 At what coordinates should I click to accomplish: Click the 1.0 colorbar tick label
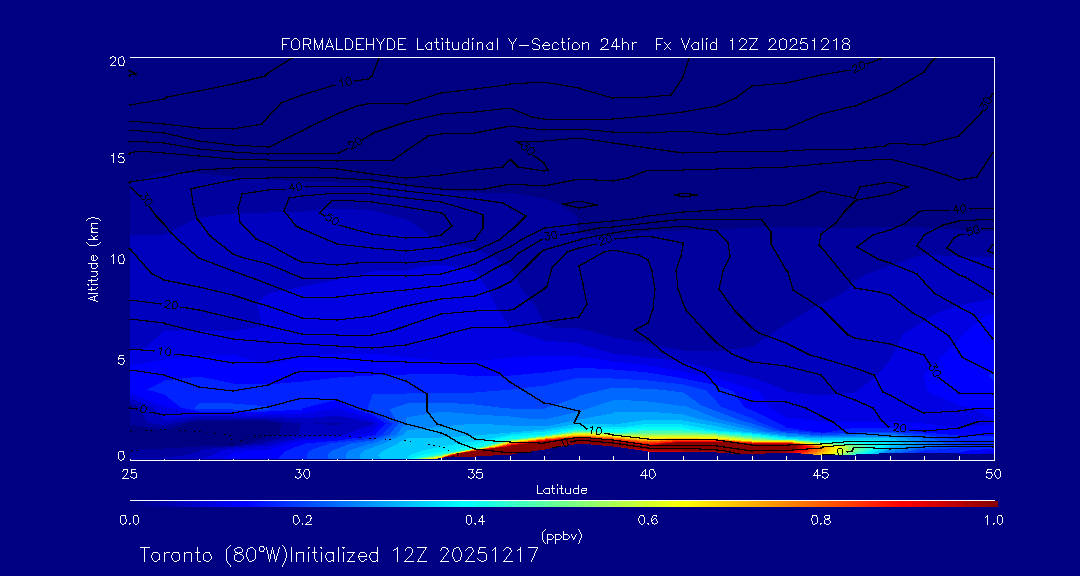993,520
